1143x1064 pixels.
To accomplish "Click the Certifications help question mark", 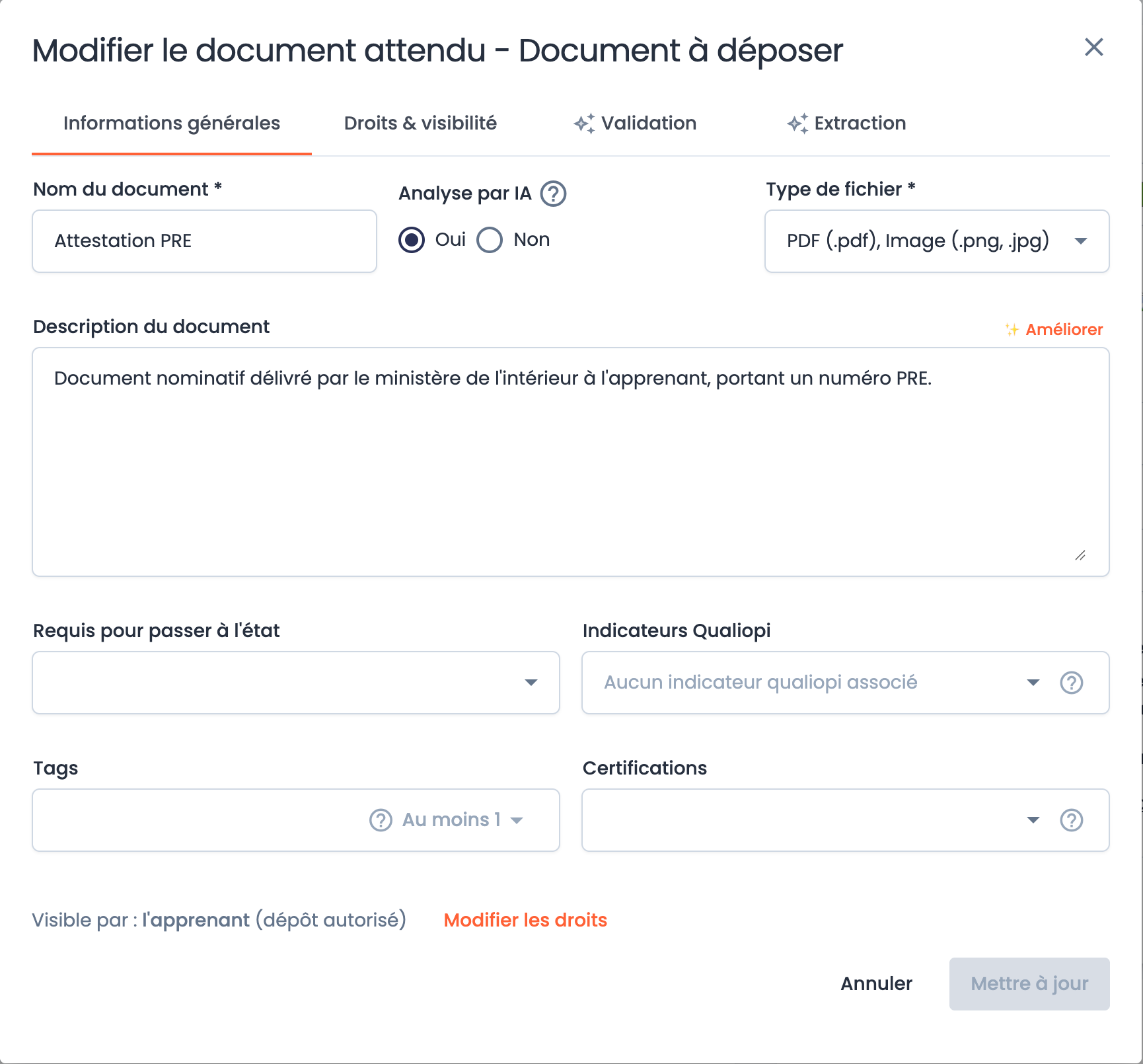I will pyautogui.click(x=1071, y=820).
